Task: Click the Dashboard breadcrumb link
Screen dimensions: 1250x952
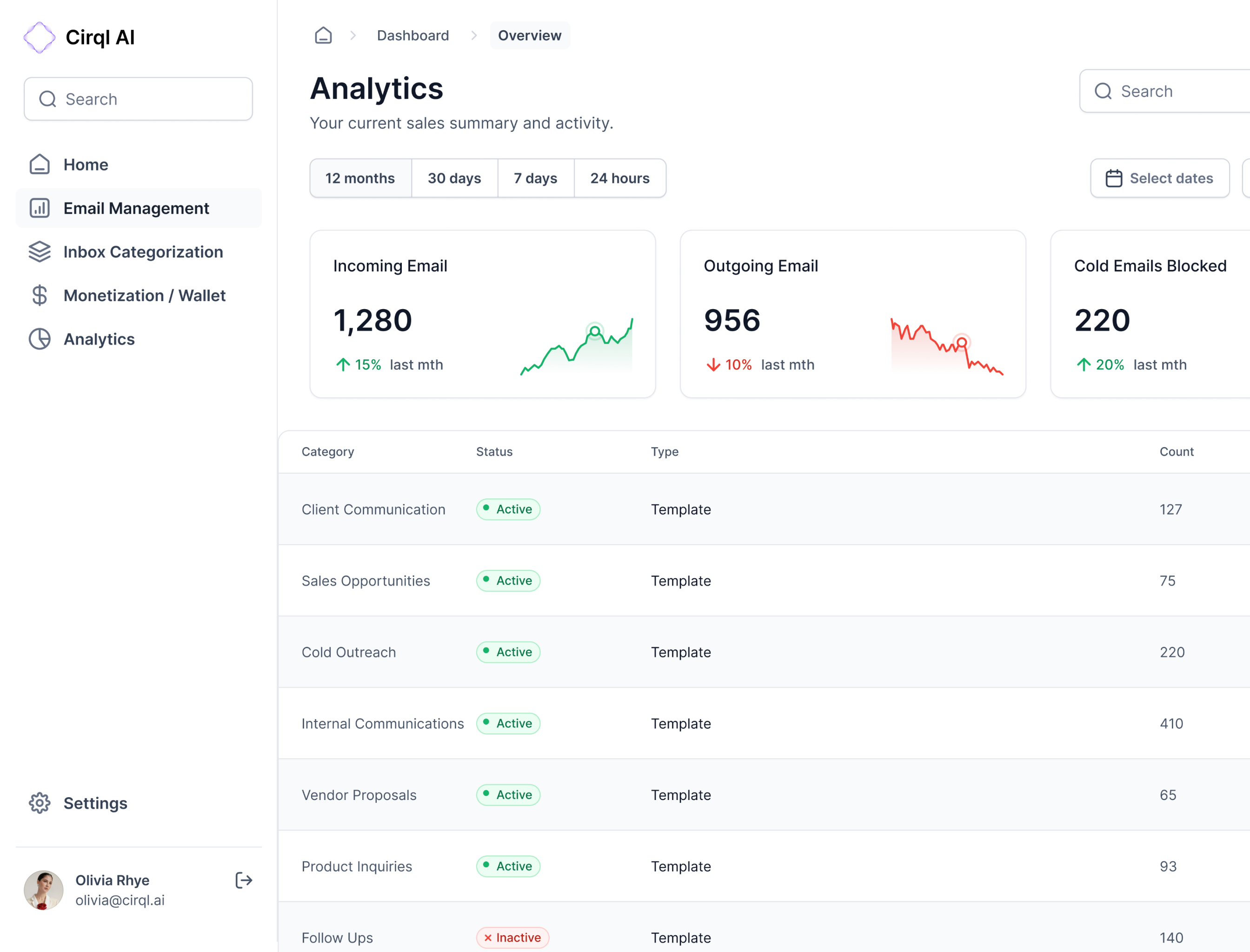Action: (412, 35)
